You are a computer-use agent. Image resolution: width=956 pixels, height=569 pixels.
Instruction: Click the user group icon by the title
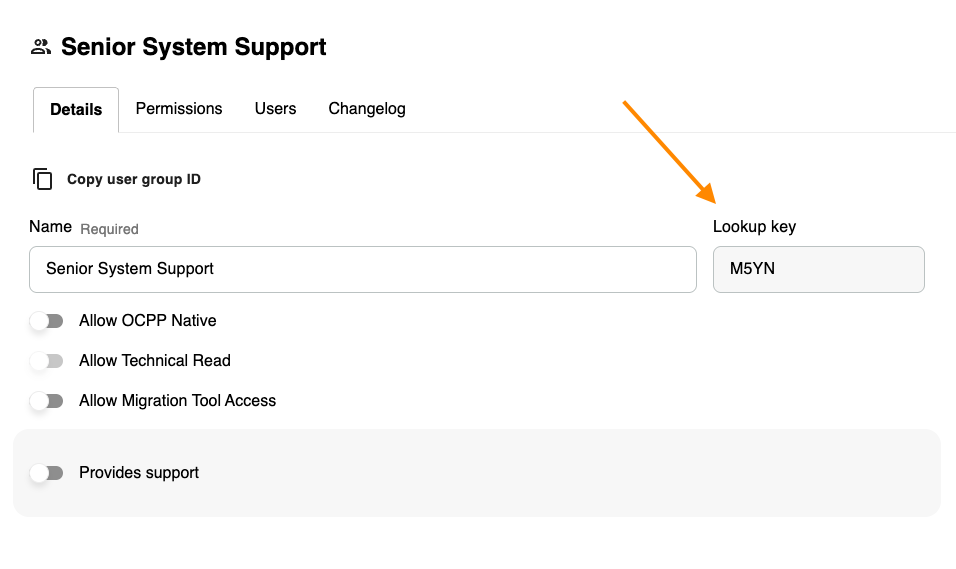tap(41, 46)
